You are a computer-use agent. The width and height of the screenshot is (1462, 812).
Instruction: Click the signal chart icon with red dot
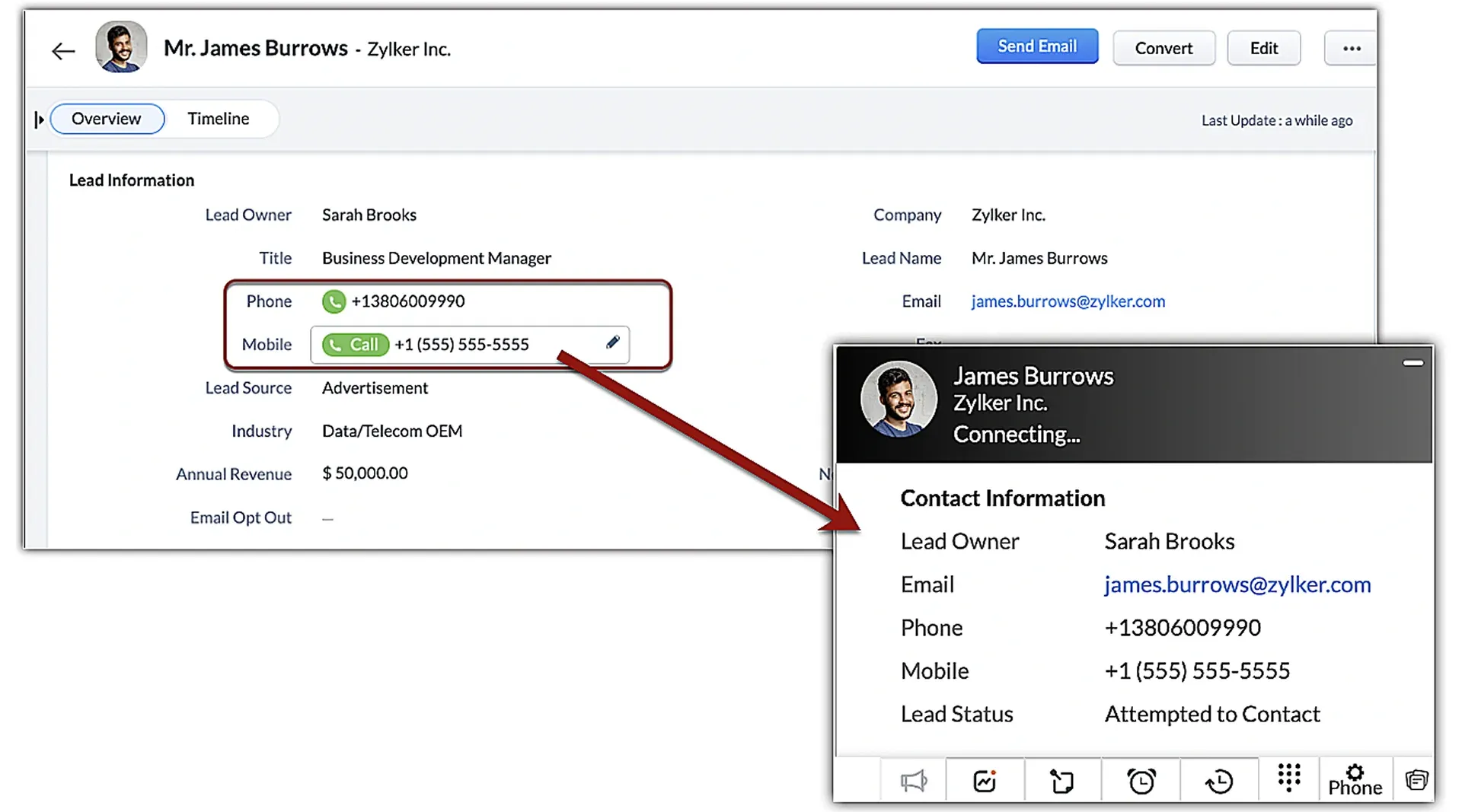[985, 781]
